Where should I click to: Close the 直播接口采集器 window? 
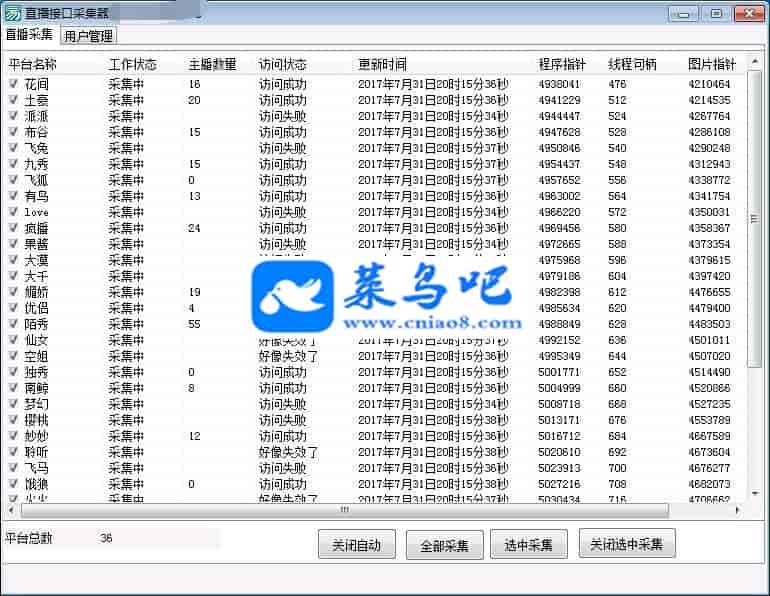click(749, 14)
